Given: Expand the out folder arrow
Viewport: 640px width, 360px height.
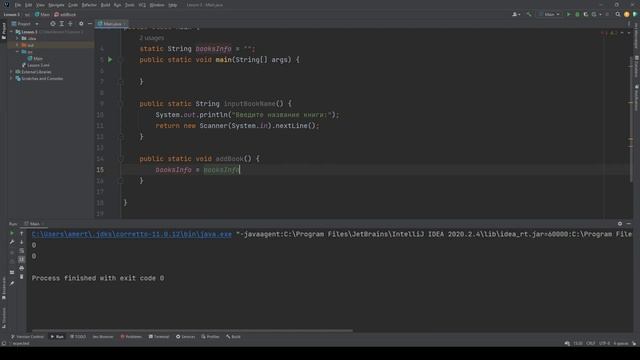Looking at the screenshot, I should (x=18, y=45).
